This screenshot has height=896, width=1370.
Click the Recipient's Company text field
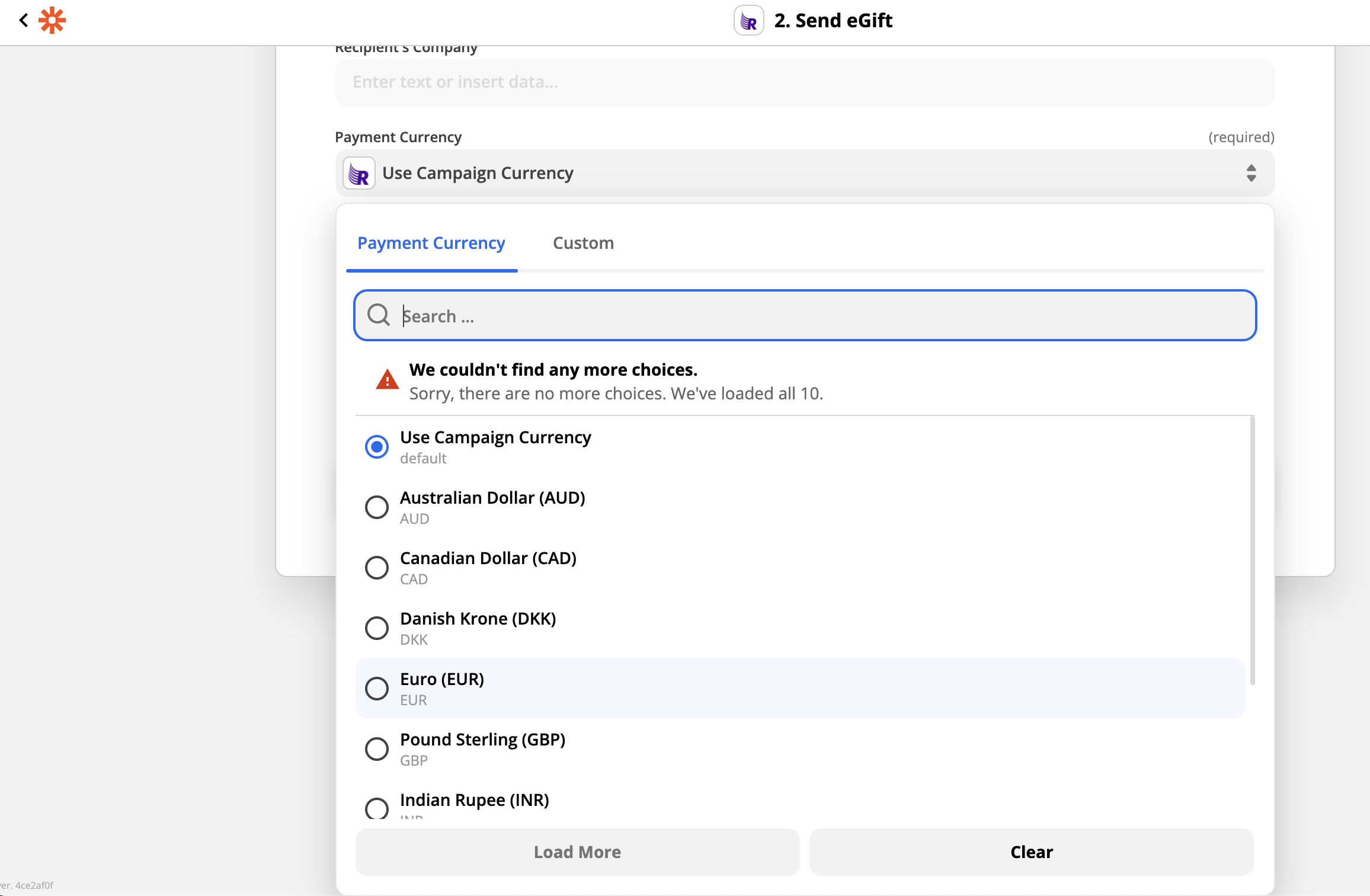[805, 83]
